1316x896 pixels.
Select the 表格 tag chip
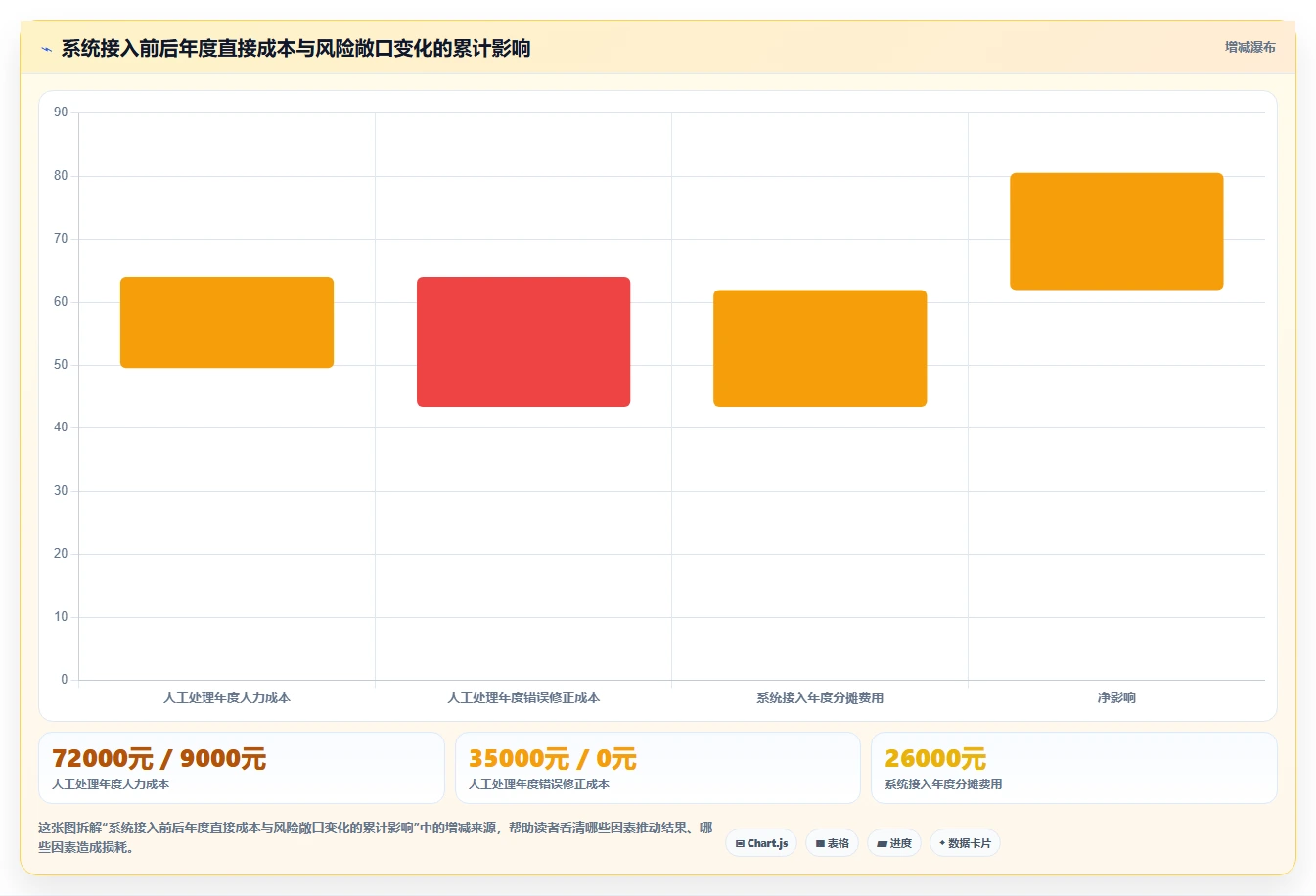pos(832,843)
